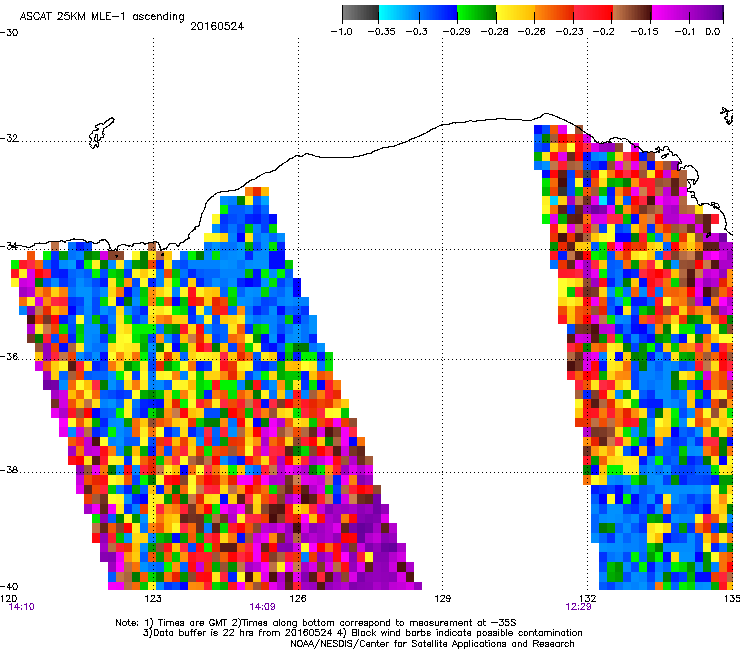This screenshot has width=740, height=650.
Task: Click the purple 14:10 pass time
Action: coord(22,607)
